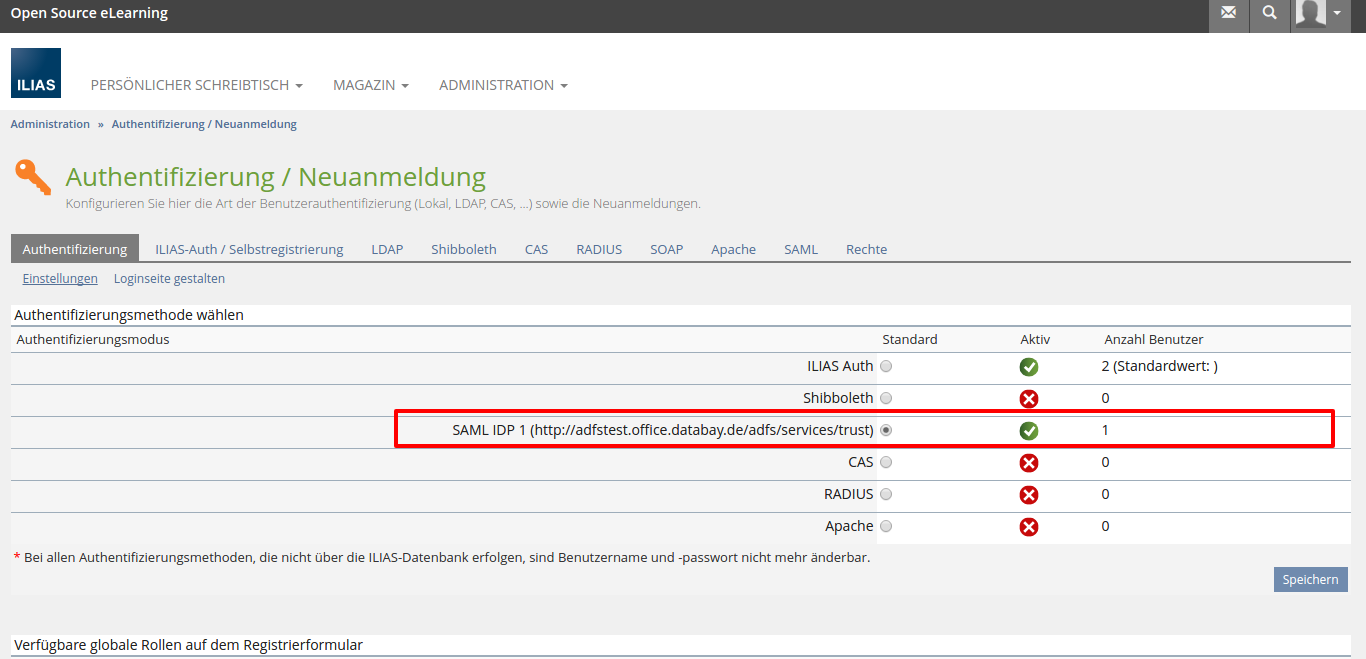Click green active checkmark for ILIAS Auth
This screenshot has height=659, width=1366.
tap(1029, 367)
